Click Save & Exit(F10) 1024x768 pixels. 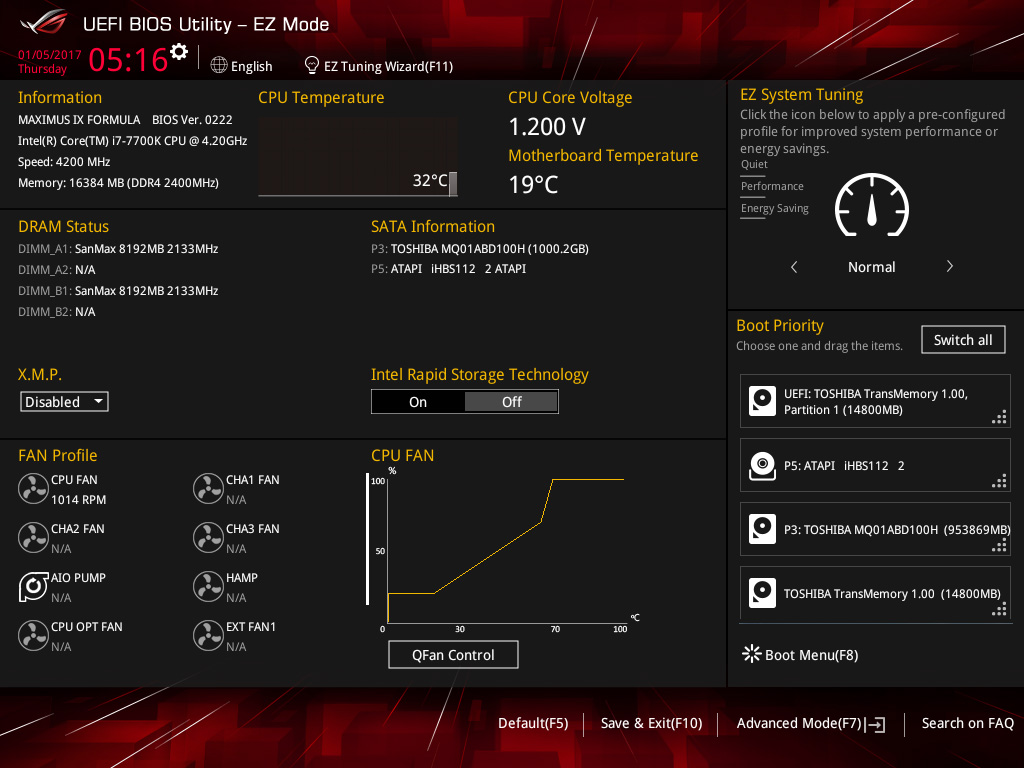click(651, 723)
